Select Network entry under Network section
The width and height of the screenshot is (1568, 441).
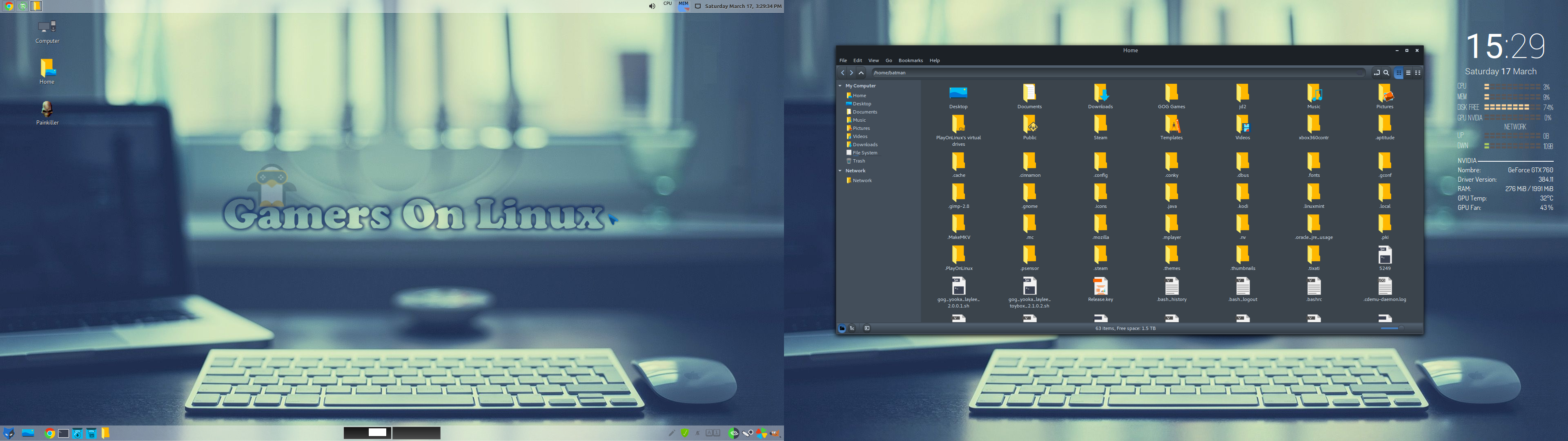[x=858, y=180]
